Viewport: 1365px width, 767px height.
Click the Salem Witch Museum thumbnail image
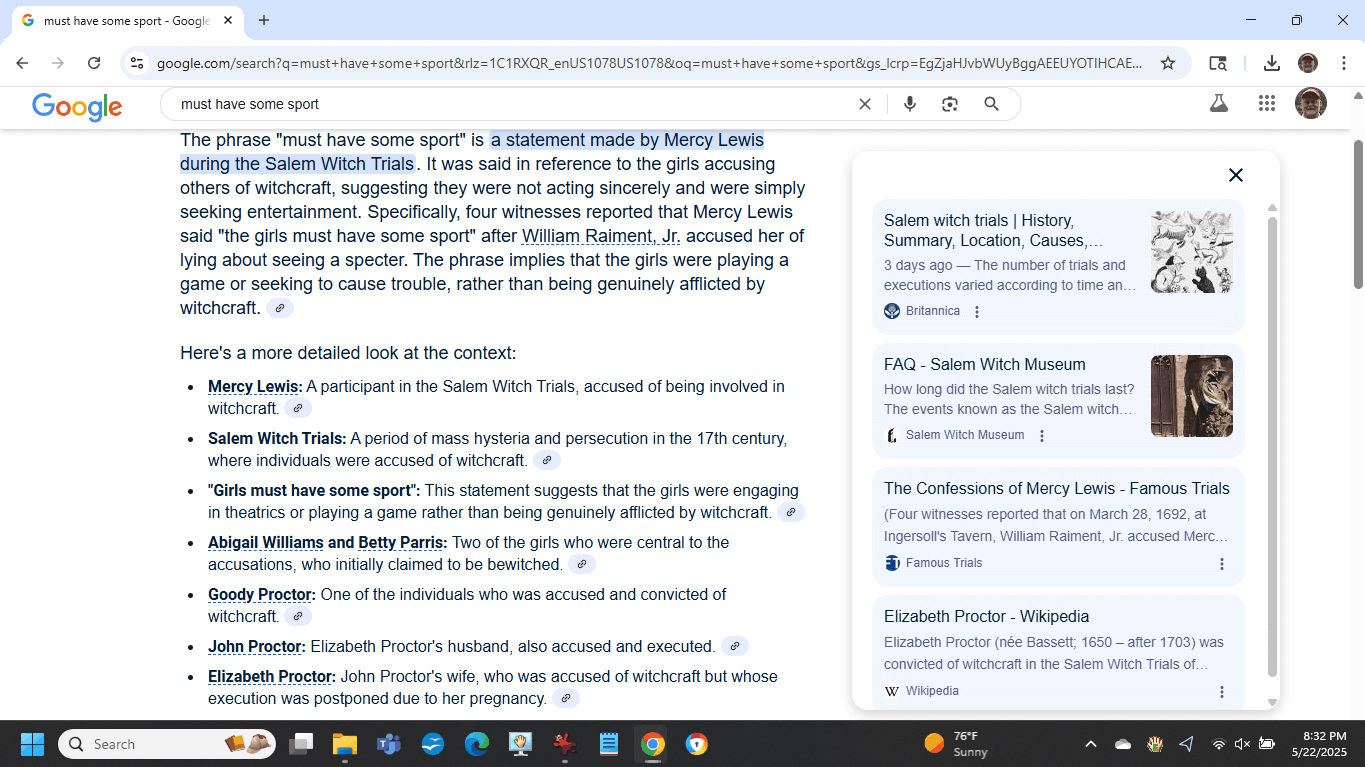[1192, 396]
